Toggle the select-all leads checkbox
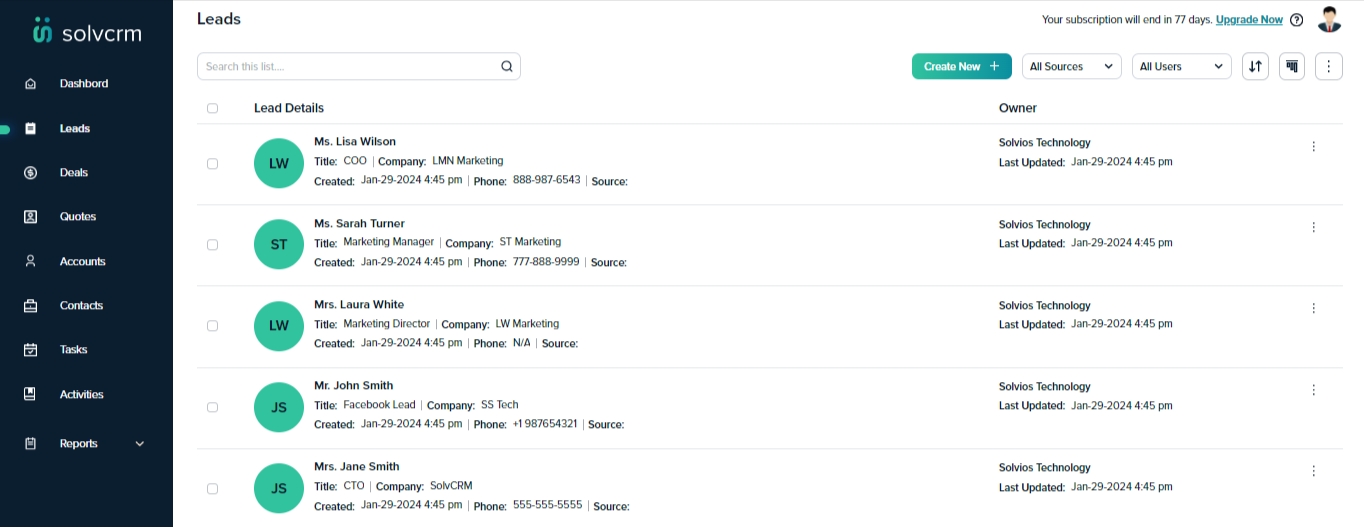Viewport: 1364px width, 527px height. tap(212, 108)
